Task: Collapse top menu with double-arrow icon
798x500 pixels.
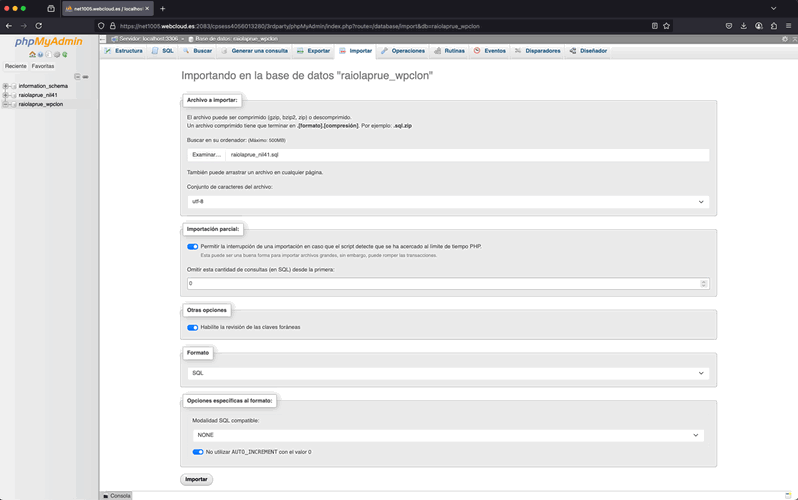Action: (x=794, y=39)
